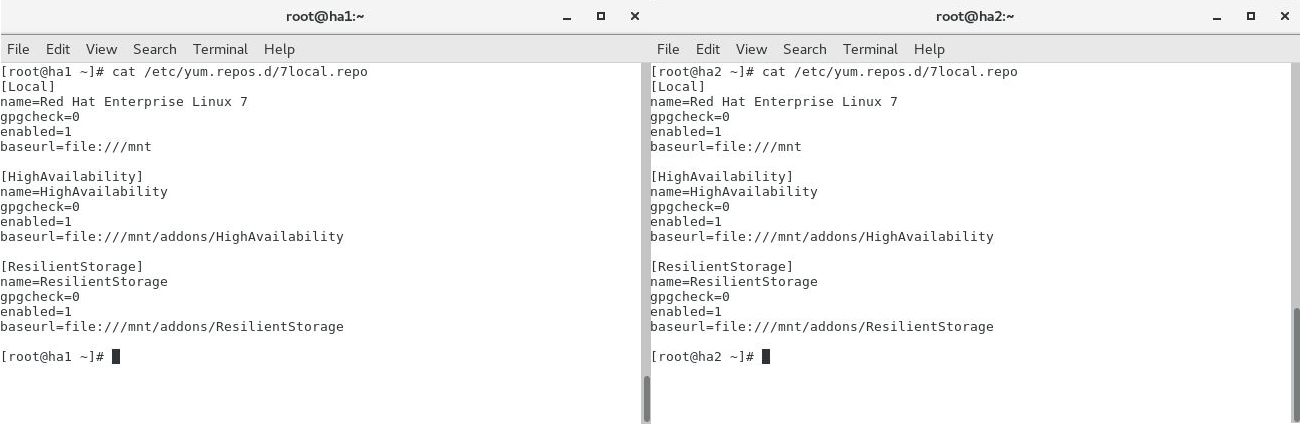The height and width of the screenshot is (424, 1300).
Task: Maximize the root@ha1 terminal window
Action: (601, 16)
